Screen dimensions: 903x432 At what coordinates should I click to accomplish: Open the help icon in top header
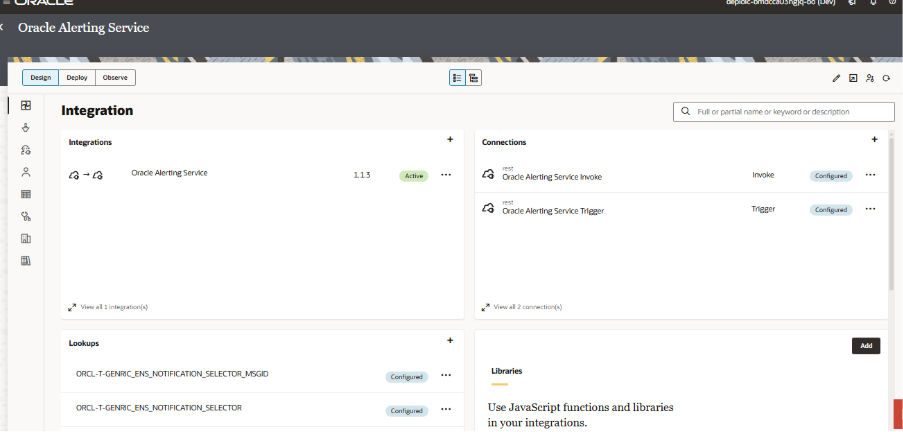click(892, 2)
